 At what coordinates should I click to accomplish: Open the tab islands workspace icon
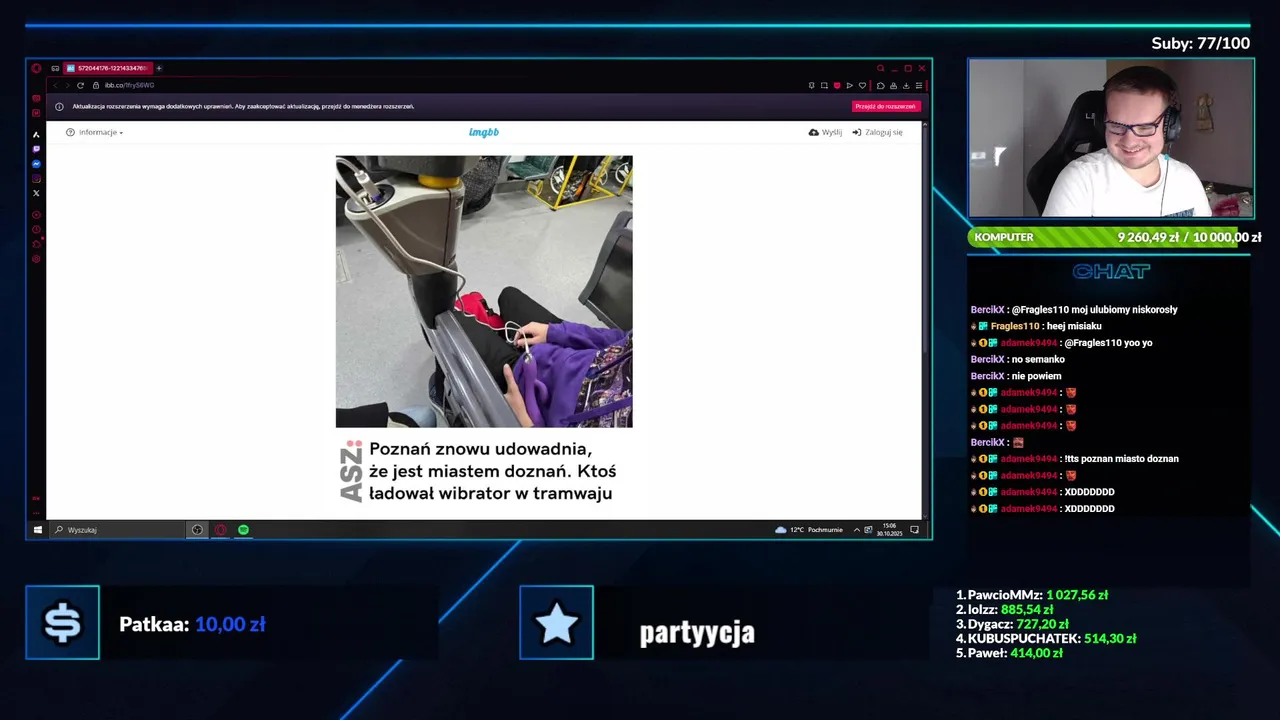55,68
